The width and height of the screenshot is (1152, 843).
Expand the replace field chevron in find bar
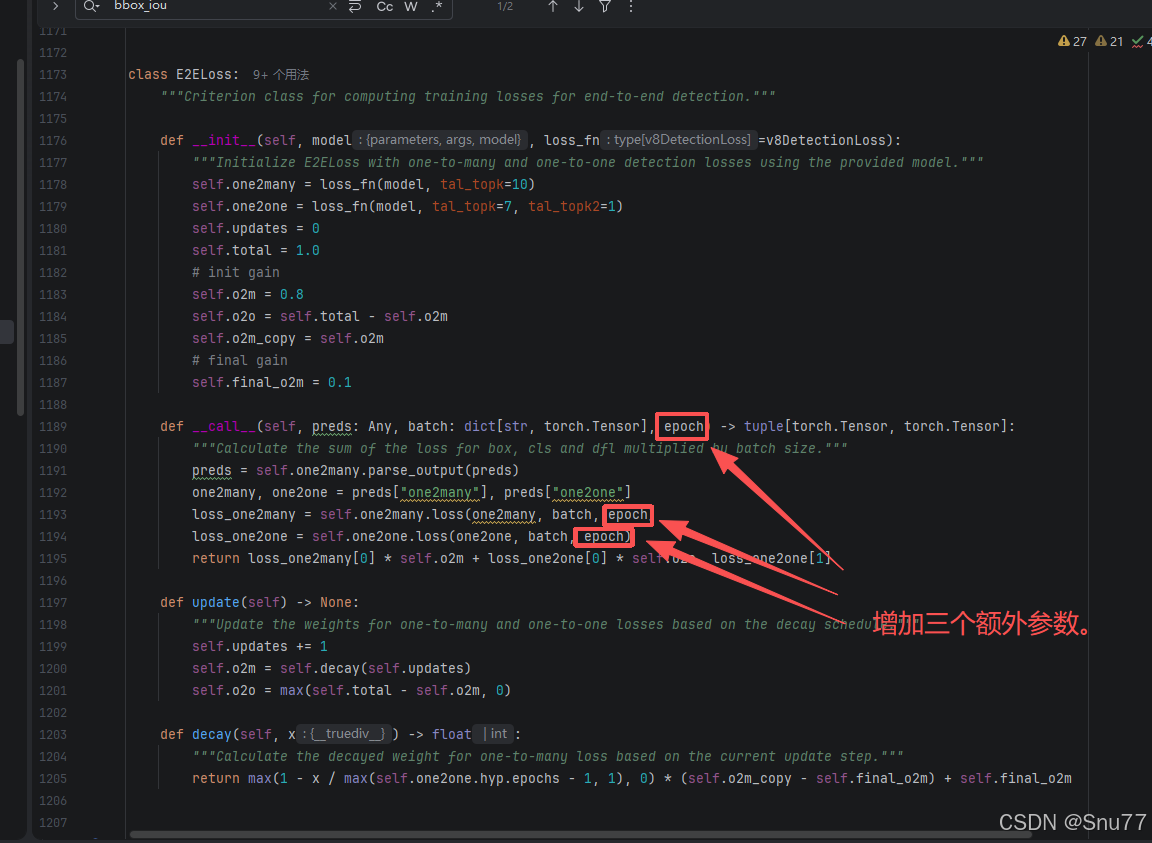point(55,6)
